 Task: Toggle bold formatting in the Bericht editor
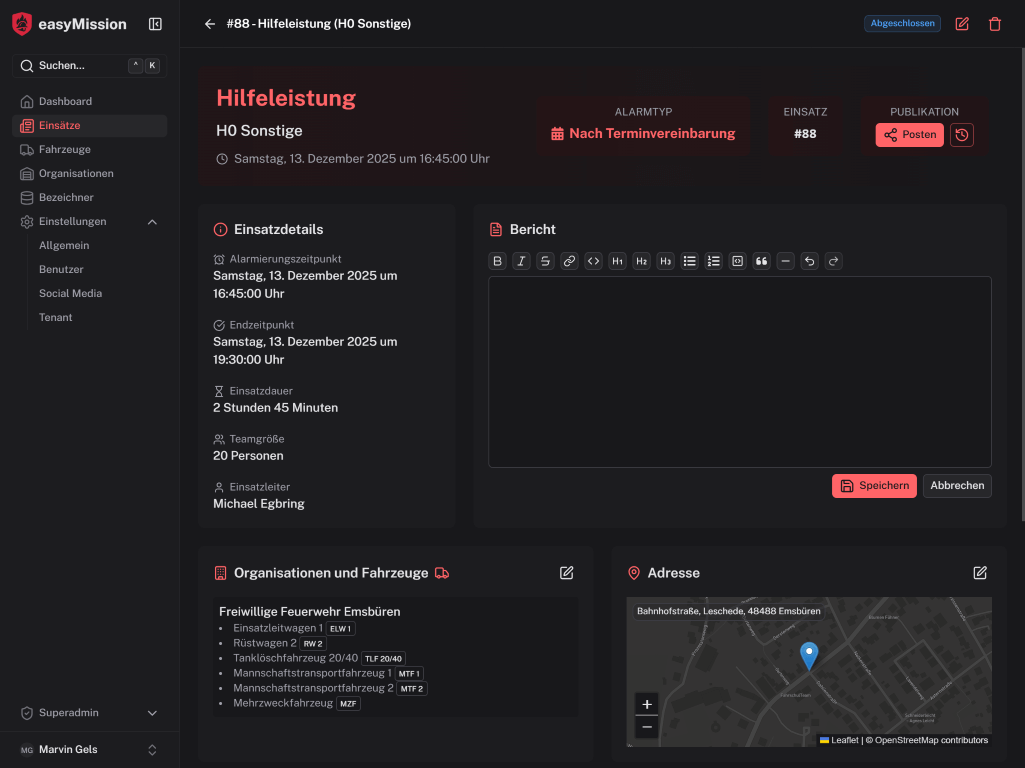tap(497, 261)
